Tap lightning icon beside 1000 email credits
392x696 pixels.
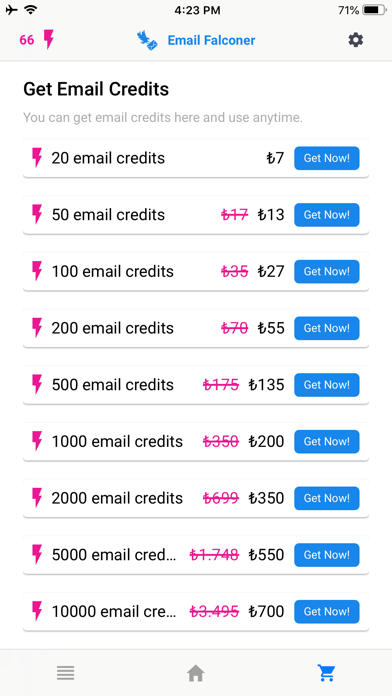tap(37, 441)
